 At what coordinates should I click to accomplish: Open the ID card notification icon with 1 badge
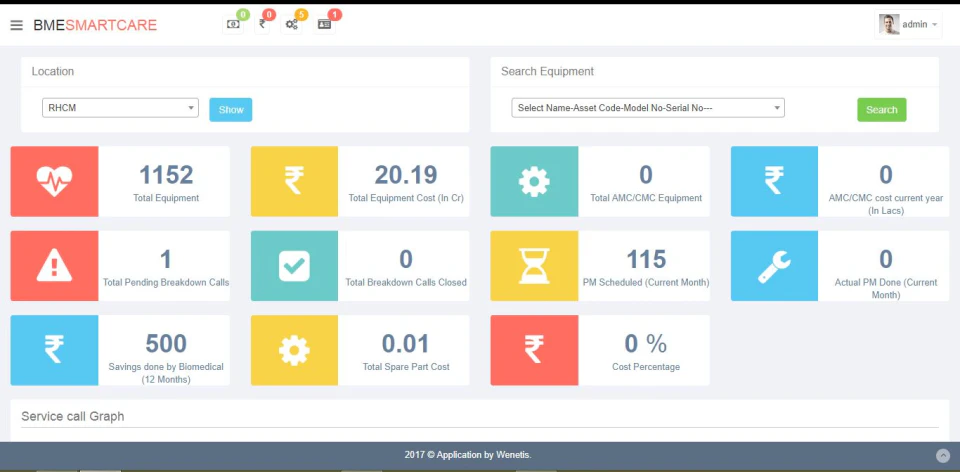pos(324,24)
